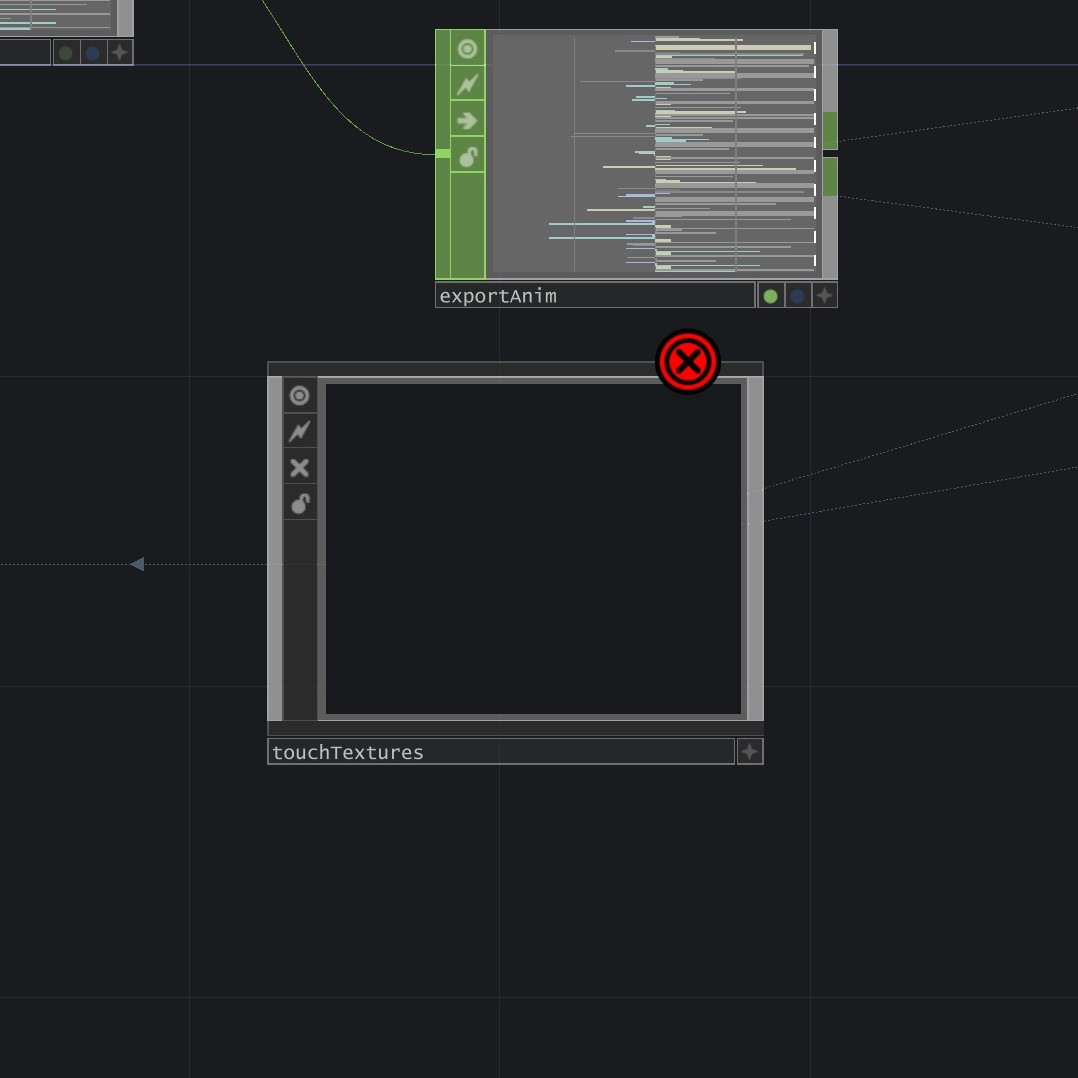Click the blue color dot on the top-left node

pyautogui.click(x=92, y=52)
